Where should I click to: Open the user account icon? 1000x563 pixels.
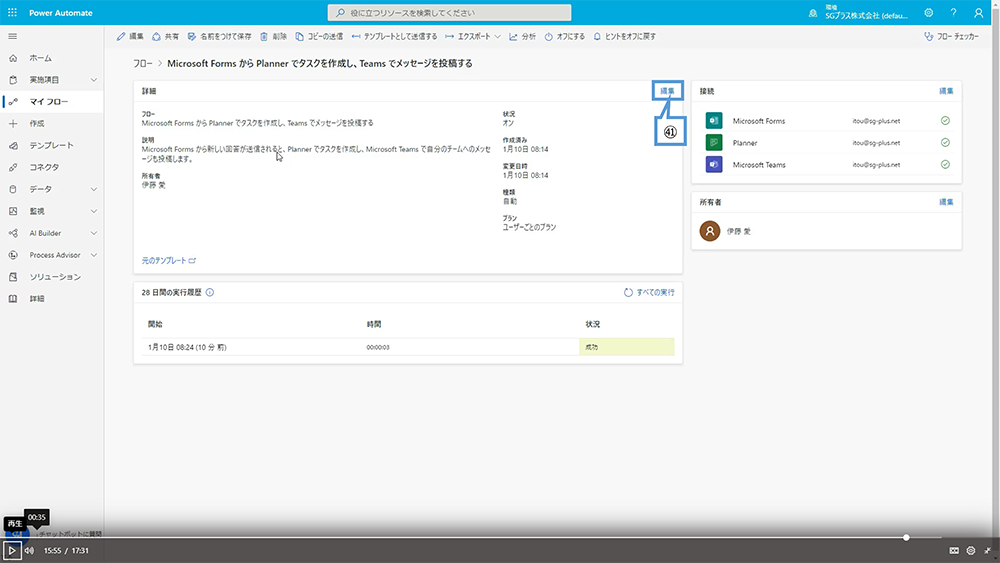point(978,13)
